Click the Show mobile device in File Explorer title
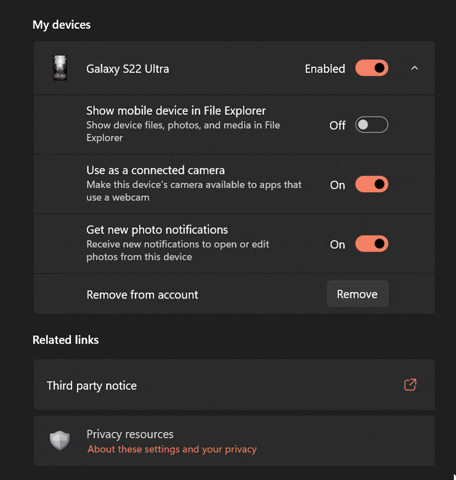 (176, 111)
